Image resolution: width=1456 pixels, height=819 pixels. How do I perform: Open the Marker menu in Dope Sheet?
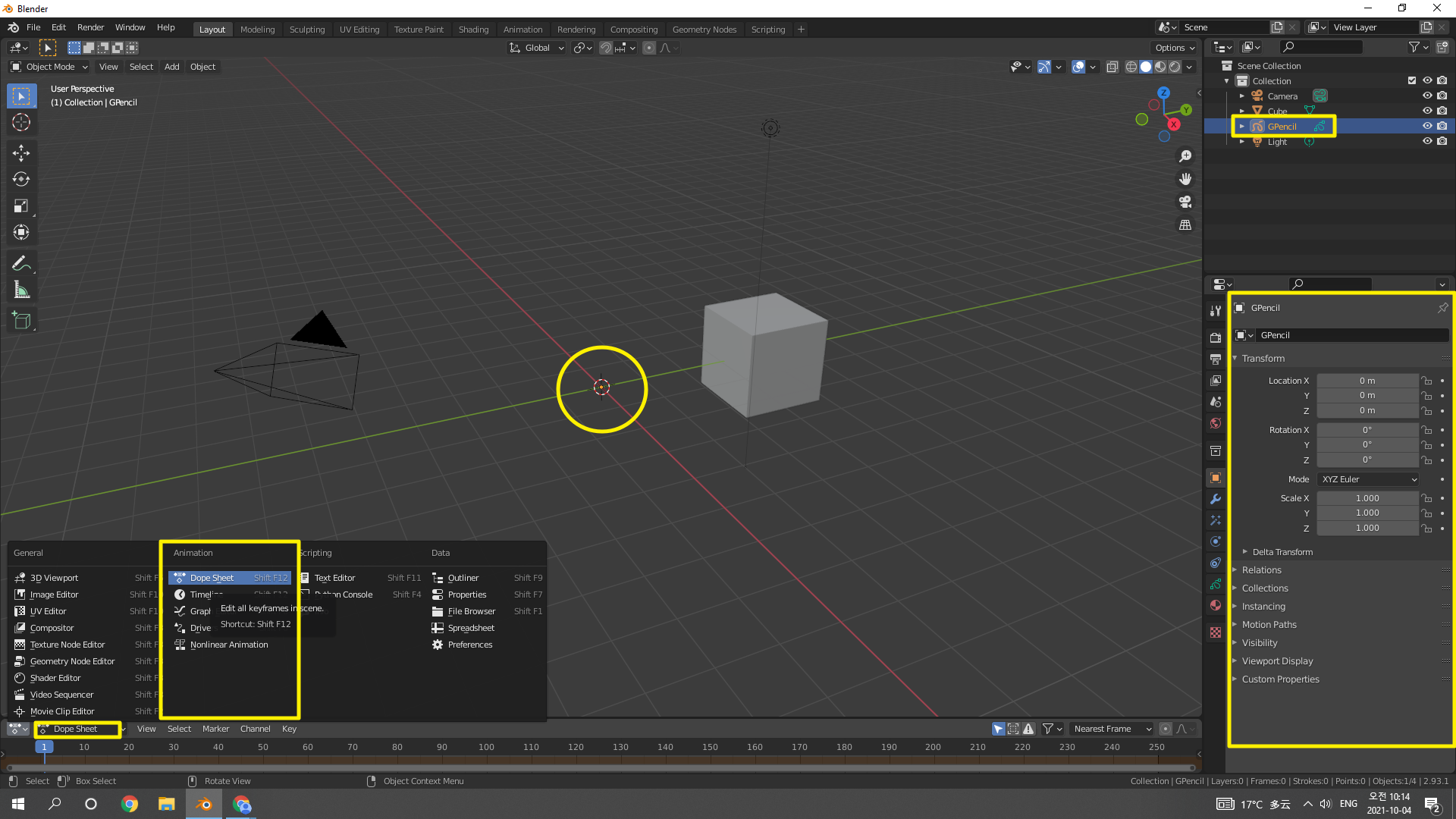[215, 729]
